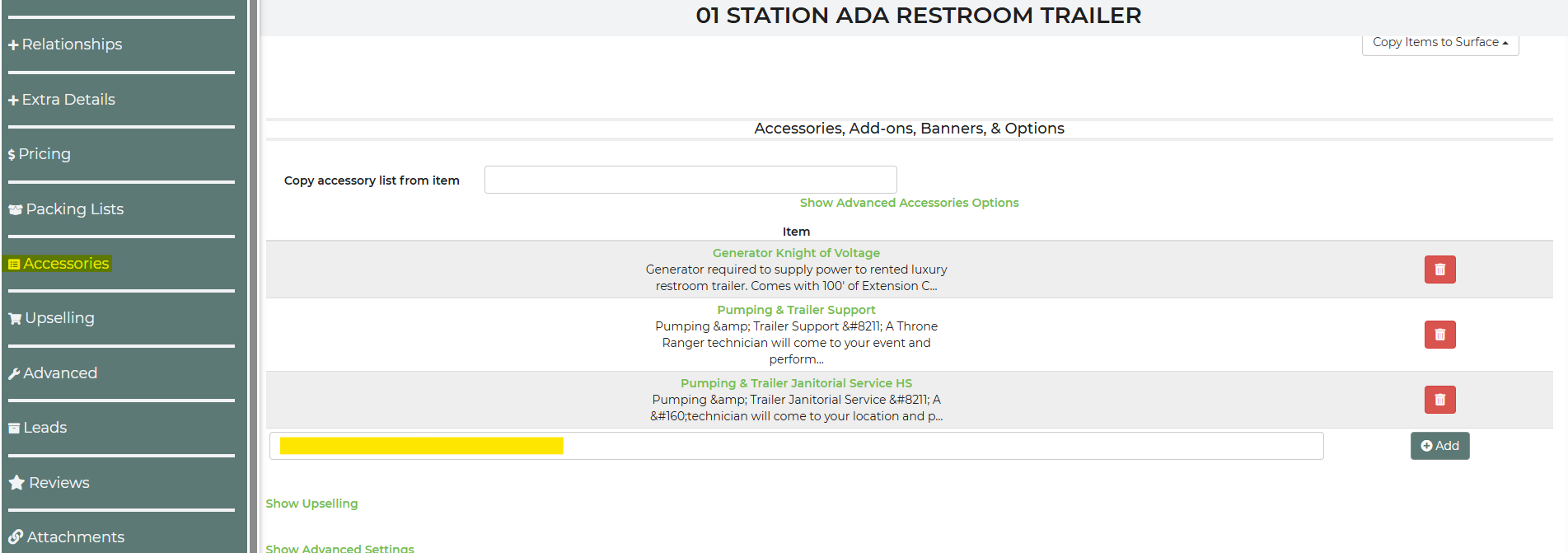
Task: Open the Leads section
Action: 38,428
